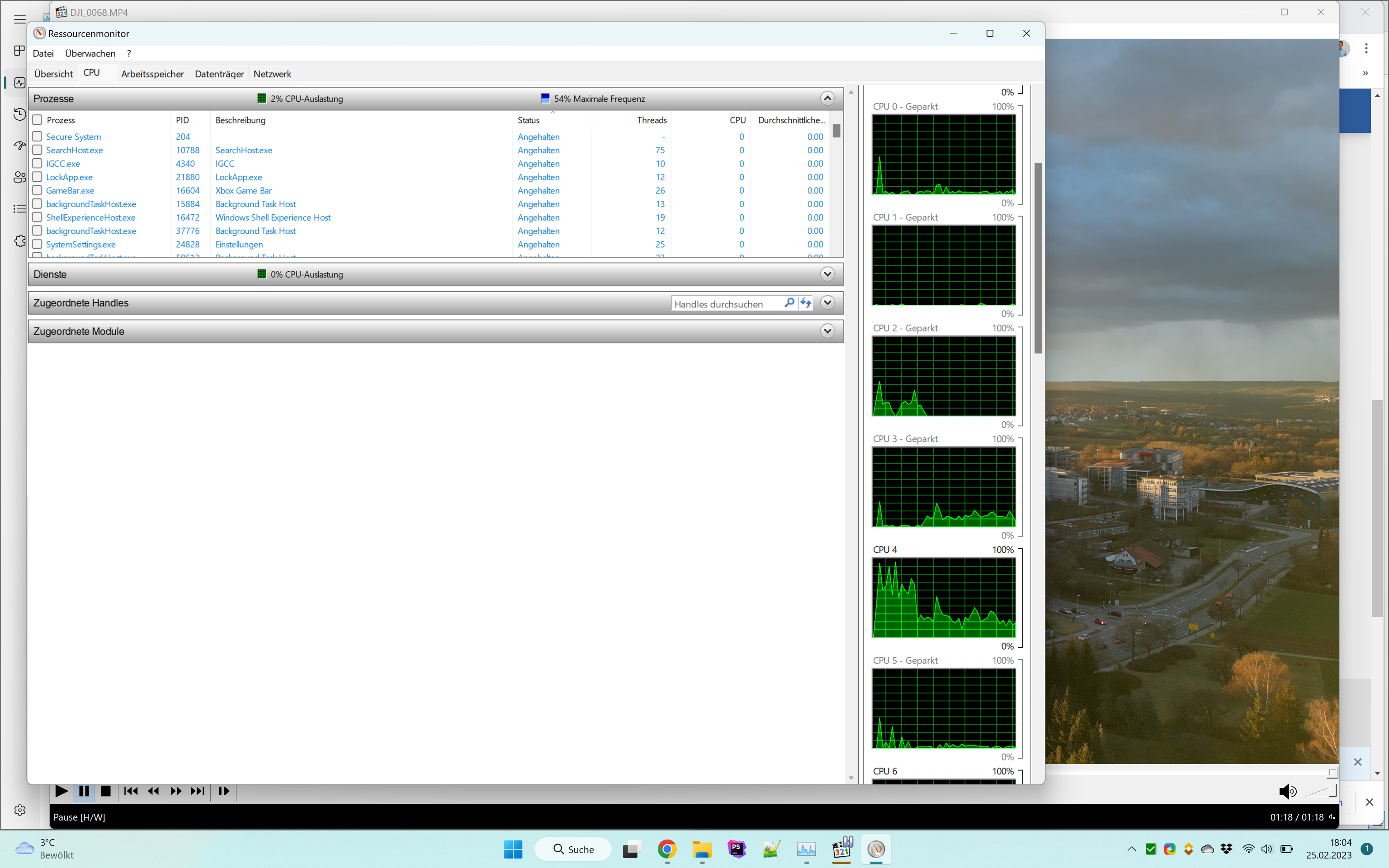1389x868 pixels.
Task: Tick the GameBar.exe process checkbox
Action: coord(38,191)
